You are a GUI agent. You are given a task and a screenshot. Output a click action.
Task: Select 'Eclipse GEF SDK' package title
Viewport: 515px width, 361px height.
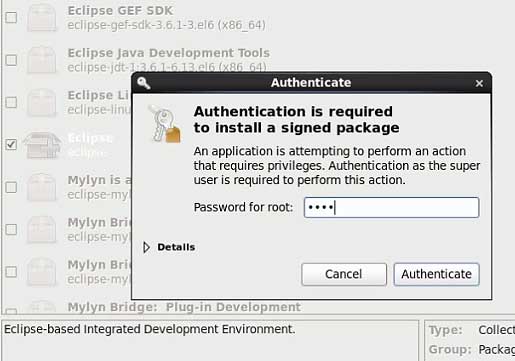pyautogui.click(x=120, y=11)
